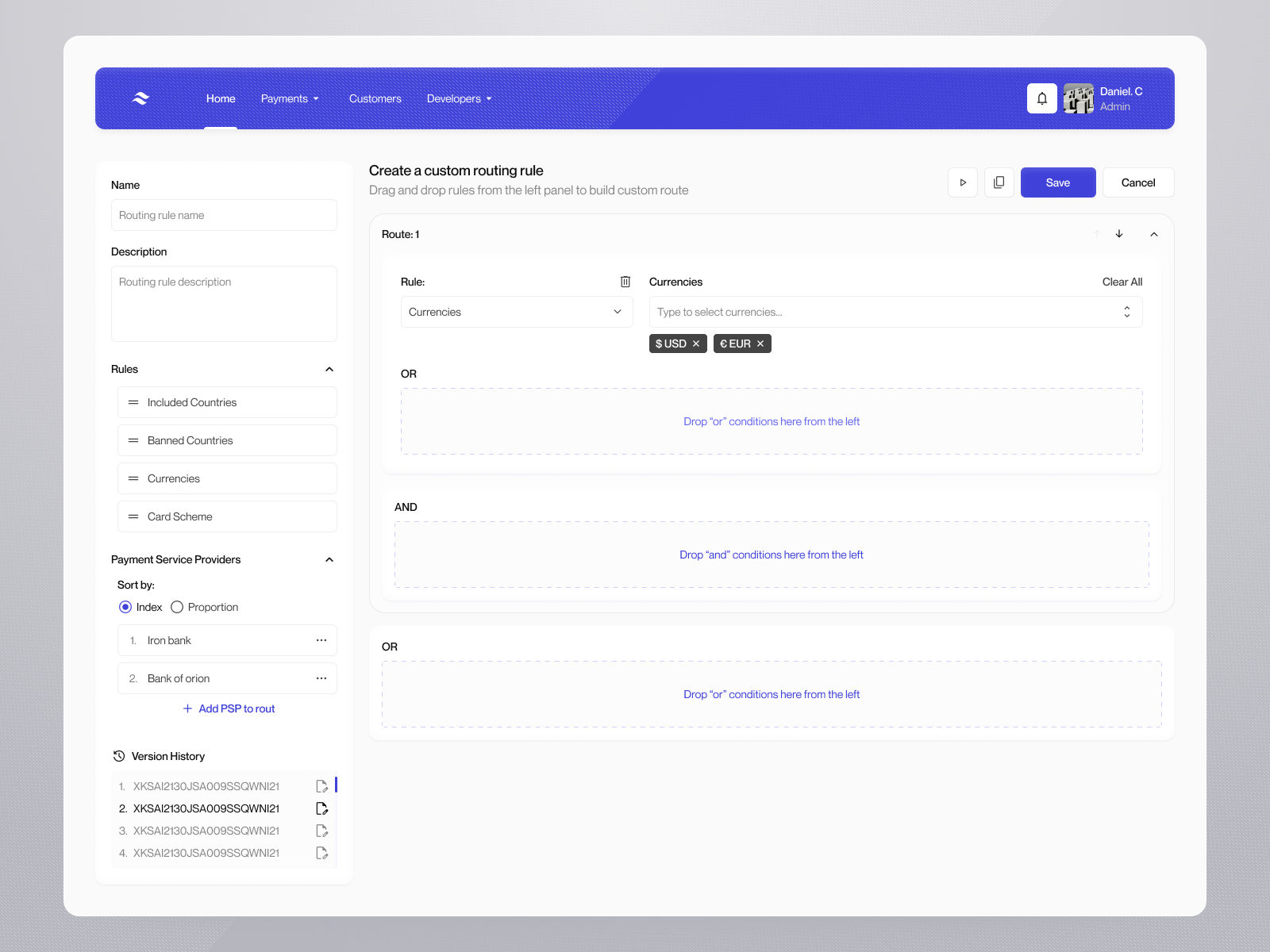Screen dimensions: 1270x952
Task: Click the Add PSP to rout link
Action: pos(229,708)
